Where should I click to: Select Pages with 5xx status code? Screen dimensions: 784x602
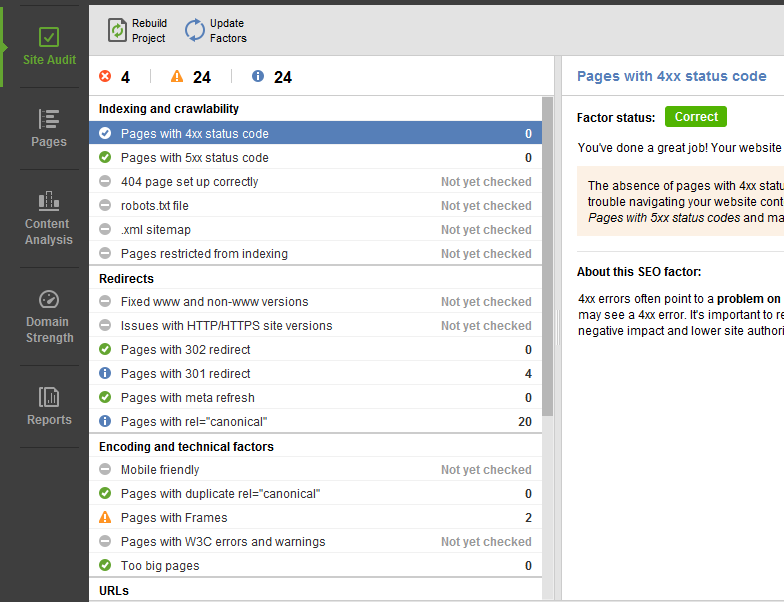[x=195, y=158]
